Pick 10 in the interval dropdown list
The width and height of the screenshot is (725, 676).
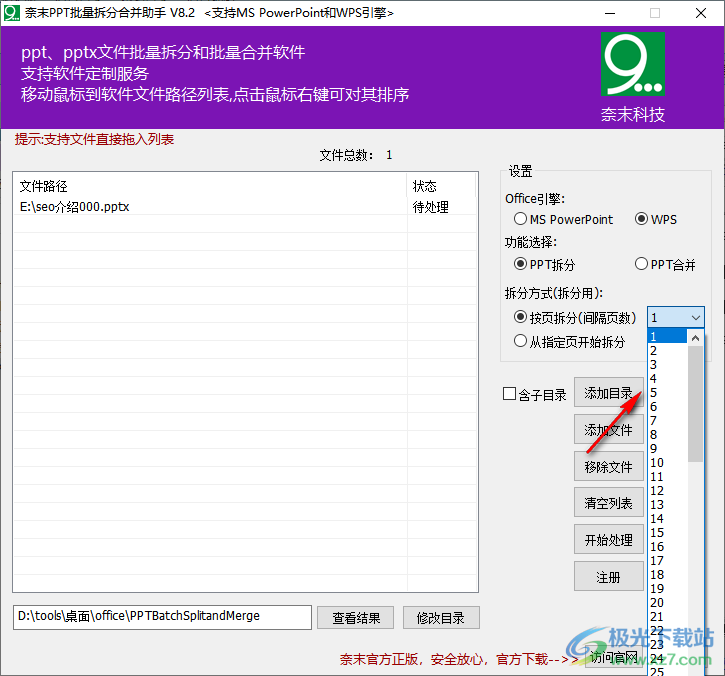(667, 463)
